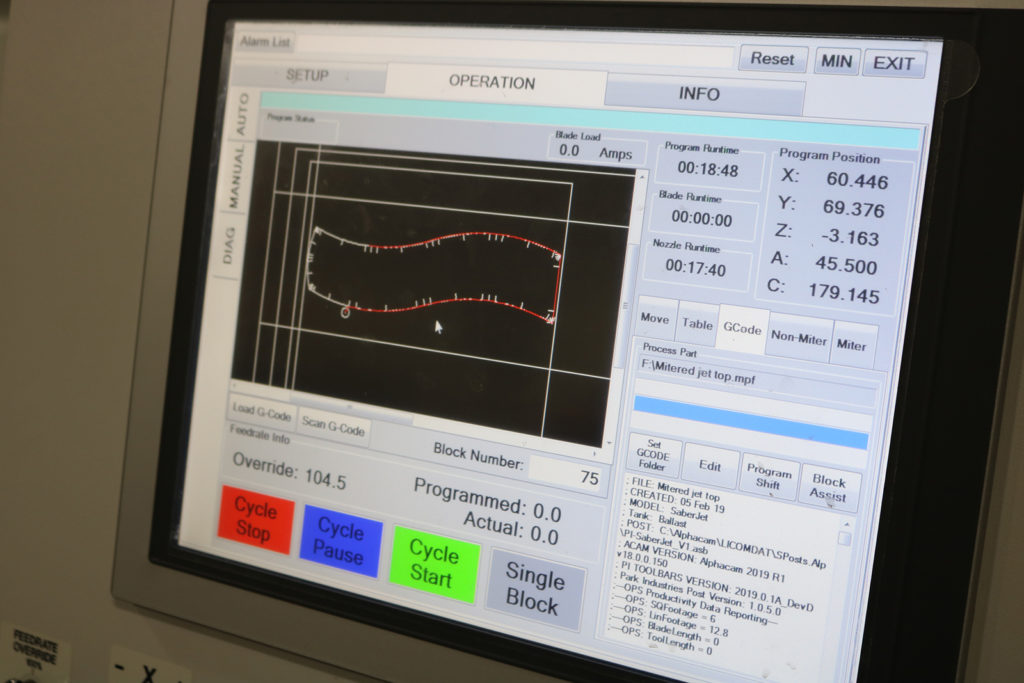Click Program Runtime value 00:18:48
This screenshot has height=683, width=1024.
708,170
